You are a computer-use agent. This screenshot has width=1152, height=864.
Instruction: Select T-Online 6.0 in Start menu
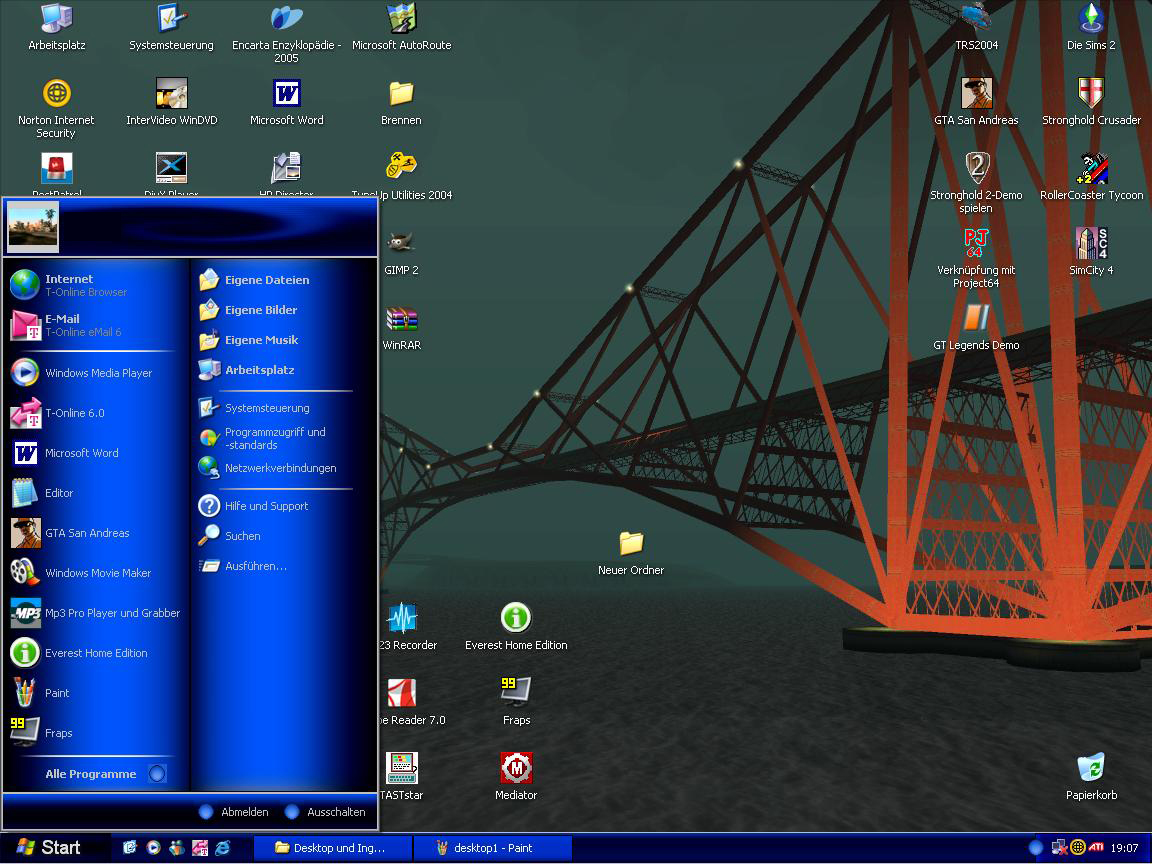(96, 413)
